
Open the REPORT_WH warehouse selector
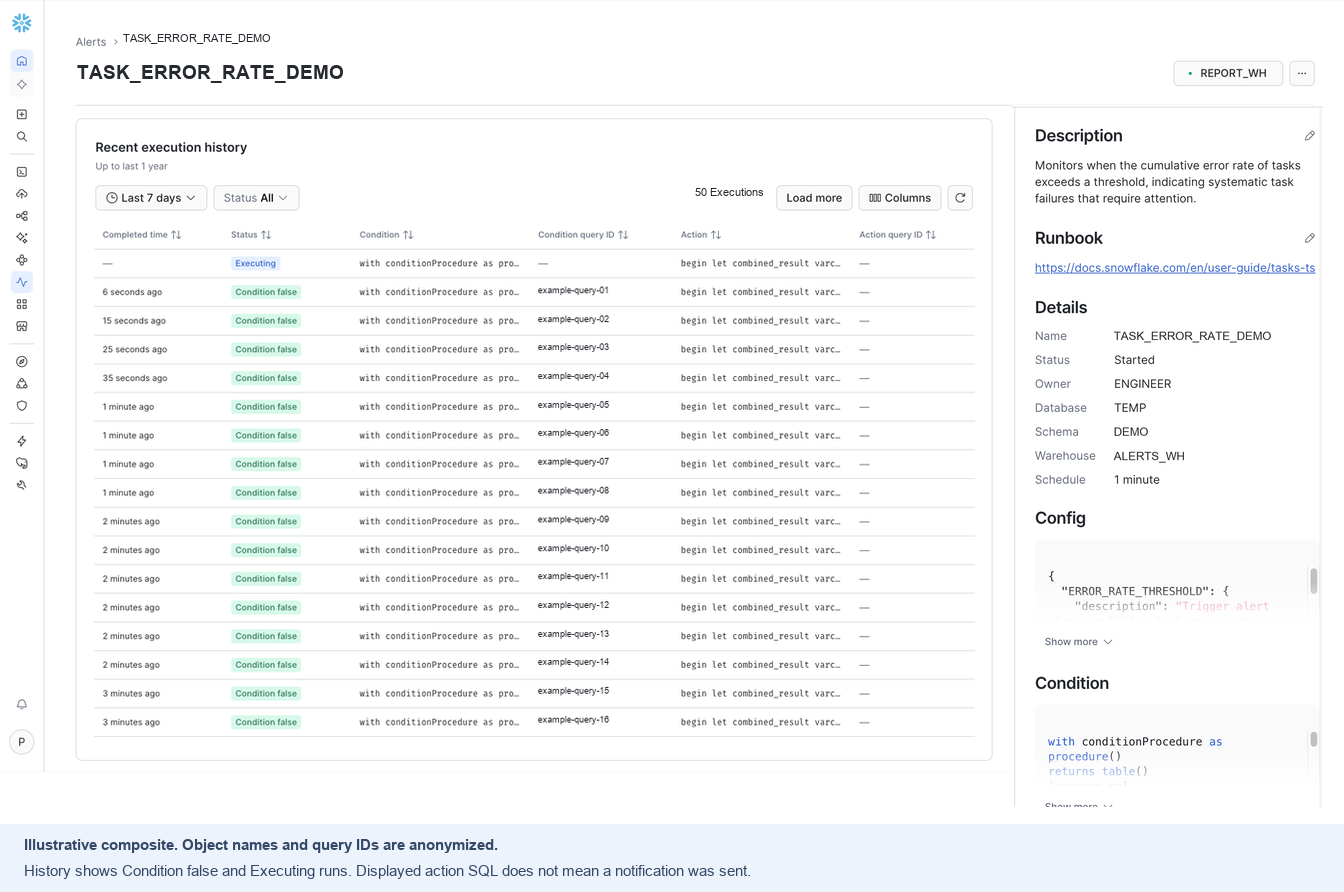pyautogui.click(x=1228, y=73)
